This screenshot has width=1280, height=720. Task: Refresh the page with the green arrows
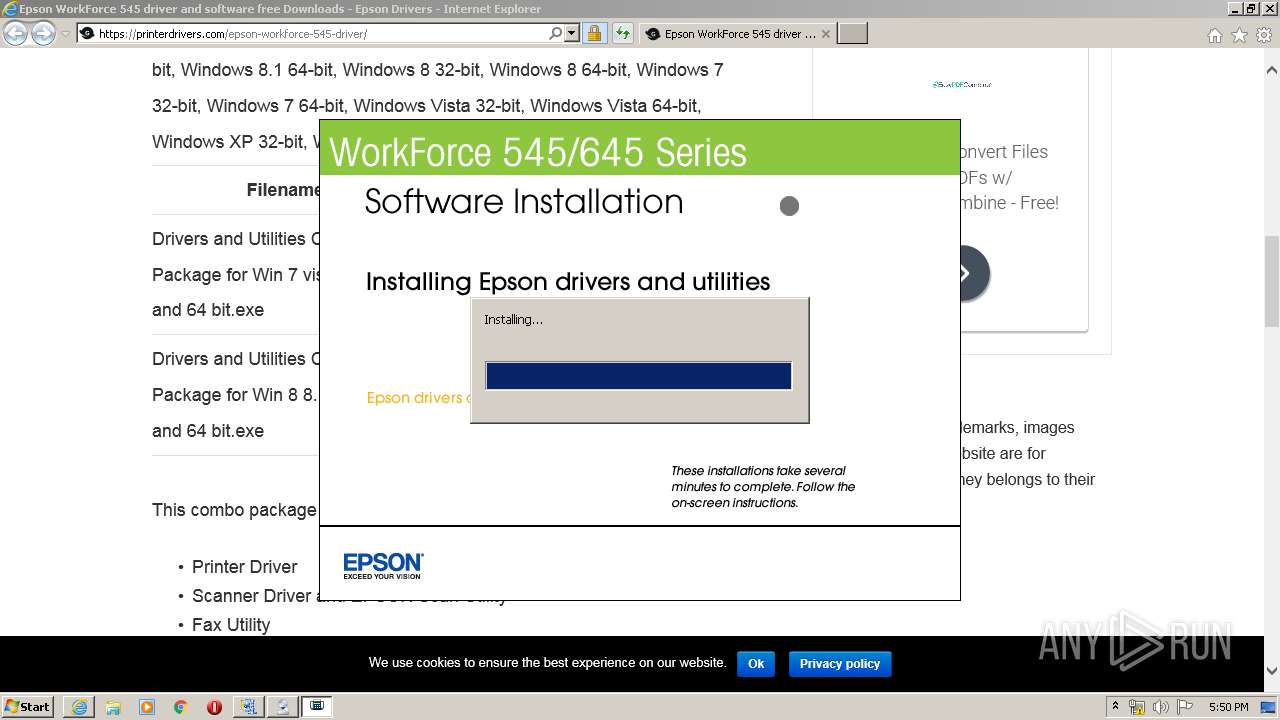click(x=622, y=34)
